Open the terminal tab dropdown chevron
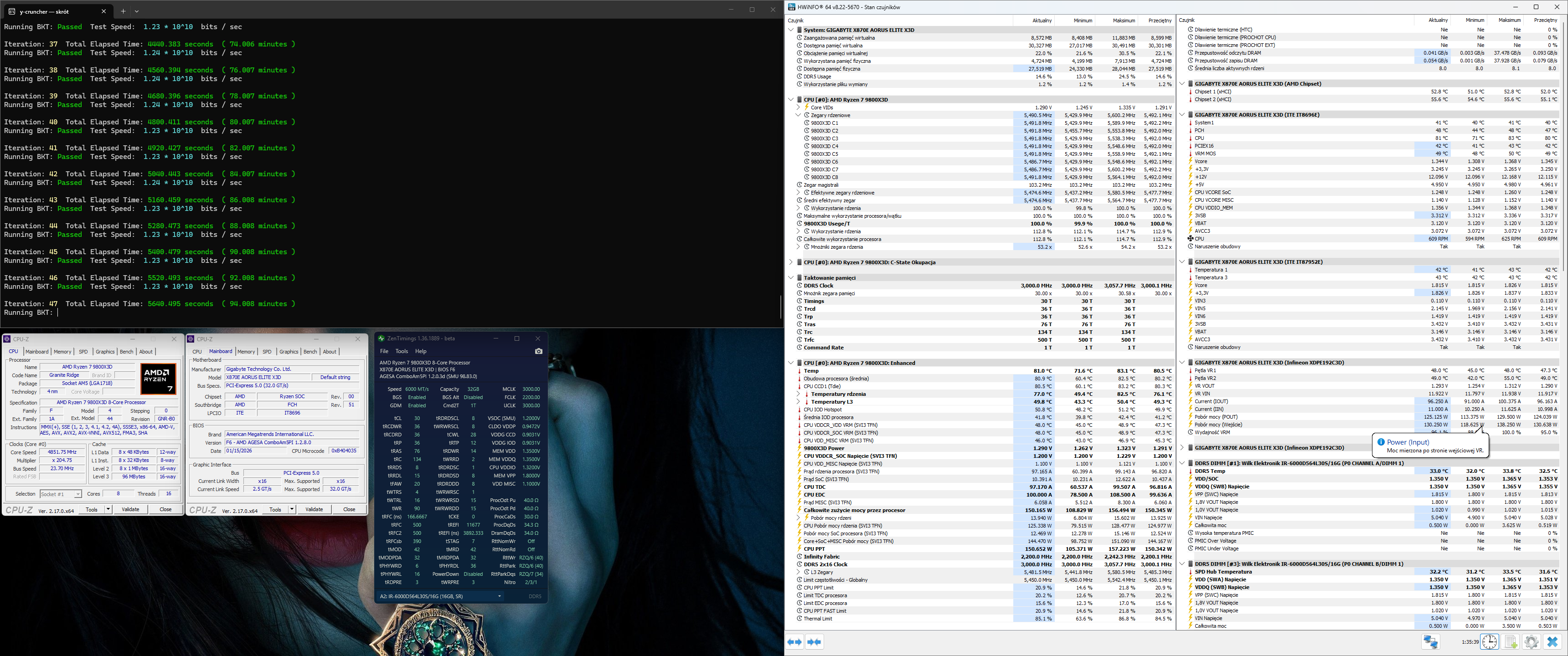Screen dimensions: 1568x656 tap(136, 11)
